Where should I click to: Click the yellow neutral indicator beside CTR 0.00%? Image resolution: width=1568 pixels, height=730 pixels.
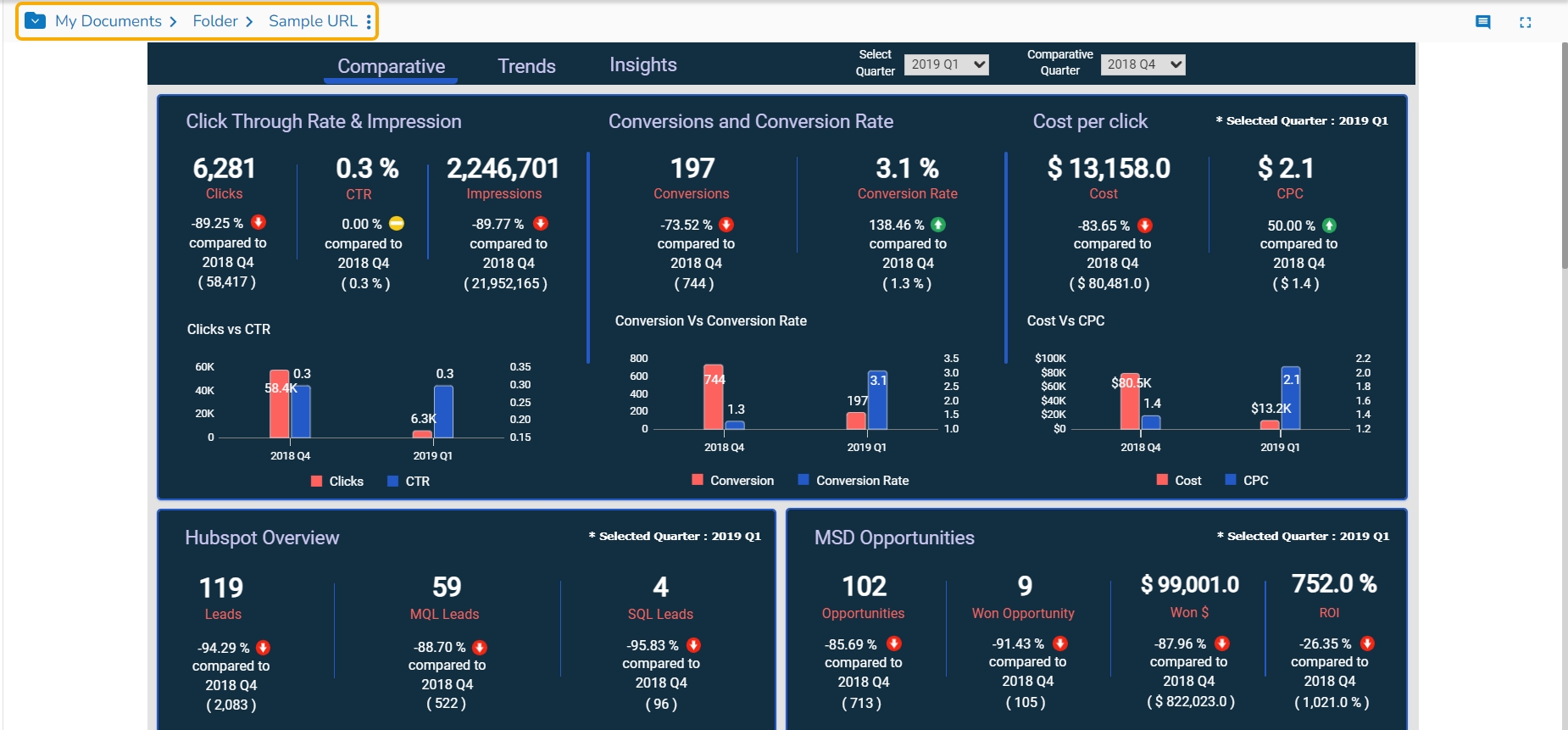click(x=397, y=224)
